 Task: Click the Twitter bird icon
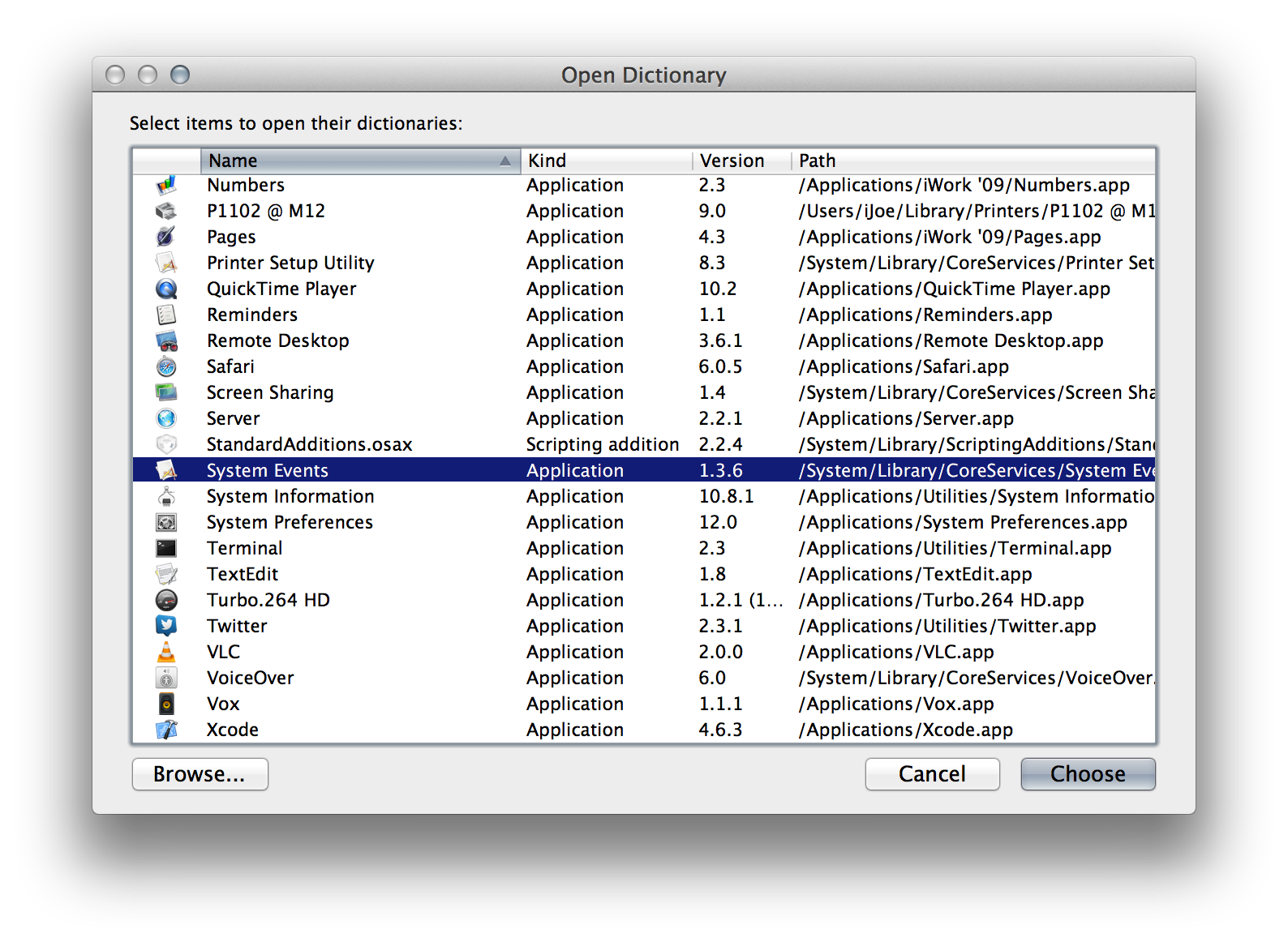pos(166,626)
